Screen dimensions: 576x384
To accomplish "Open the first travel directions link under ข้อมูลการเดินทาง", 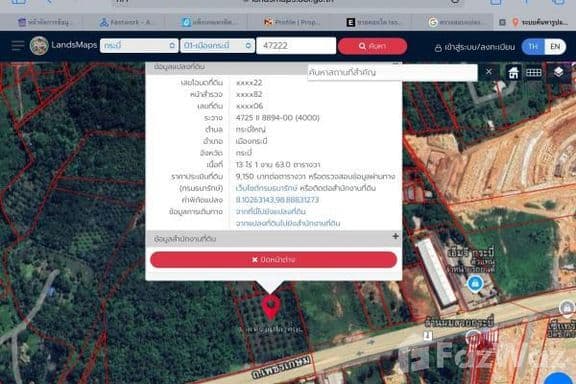I will click(270, 212).
